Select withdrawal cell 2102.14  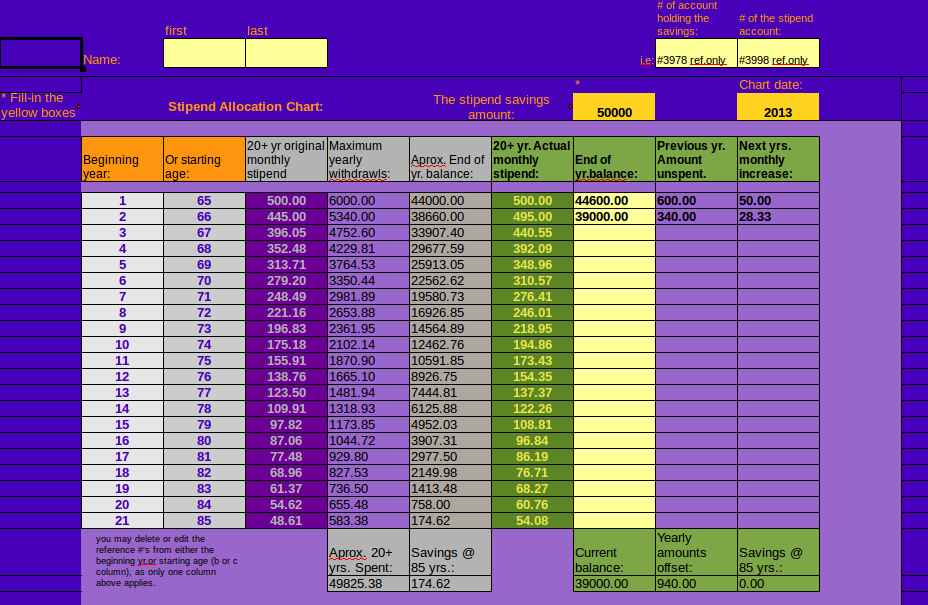(x=368, y=345)
